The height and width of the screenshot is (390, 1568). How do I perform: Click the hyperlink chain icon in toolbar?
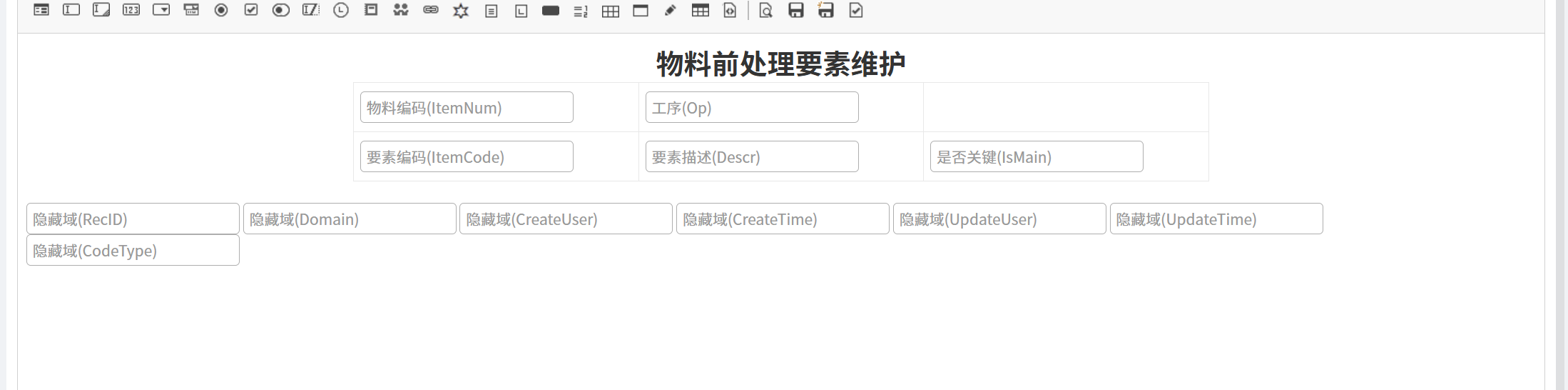431,10
